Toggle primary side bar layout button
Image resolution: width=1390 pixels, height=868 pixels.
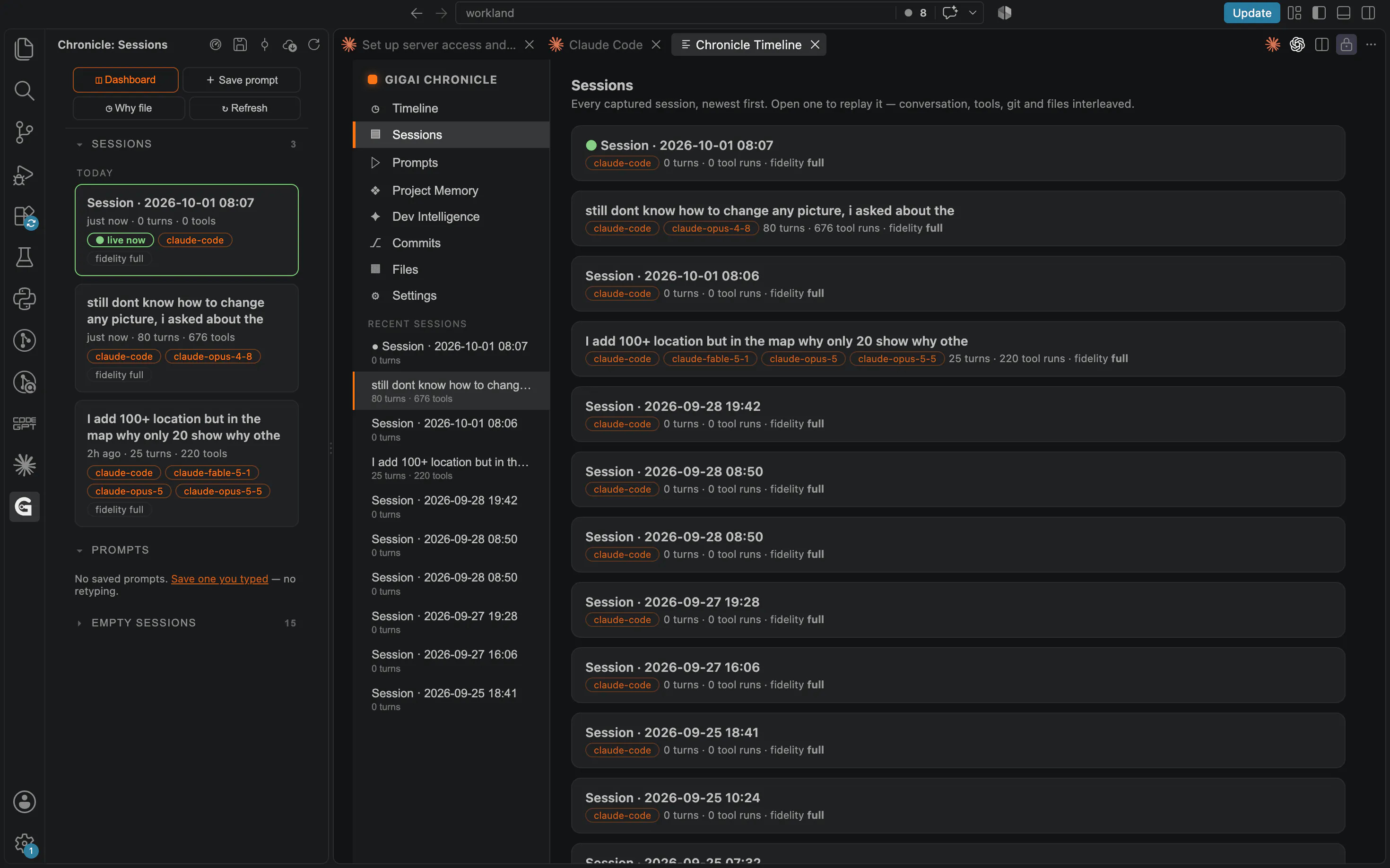[1319, 13]
